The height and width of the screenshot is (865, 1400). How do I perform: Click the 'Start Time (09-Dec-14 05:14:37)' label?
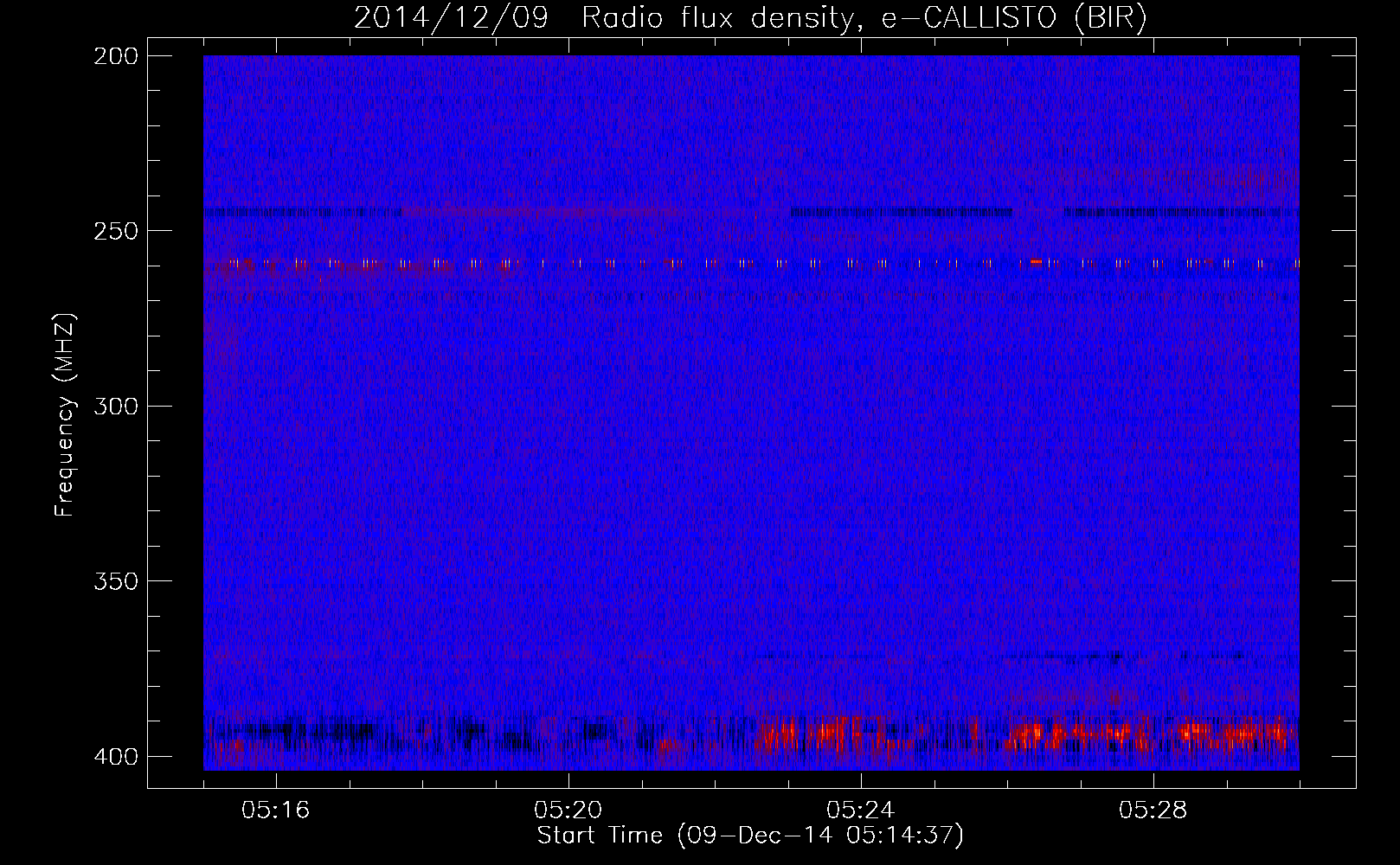coord(750,836)
